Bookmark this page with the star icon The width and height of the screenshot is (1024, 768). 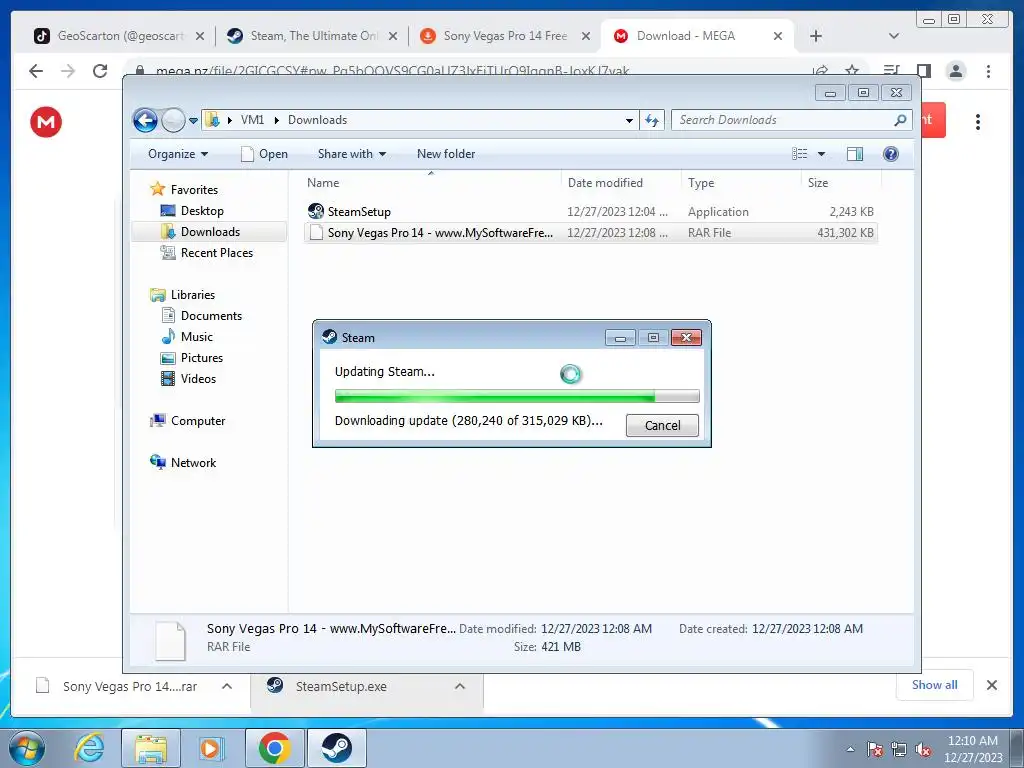(x=852, y=71)
